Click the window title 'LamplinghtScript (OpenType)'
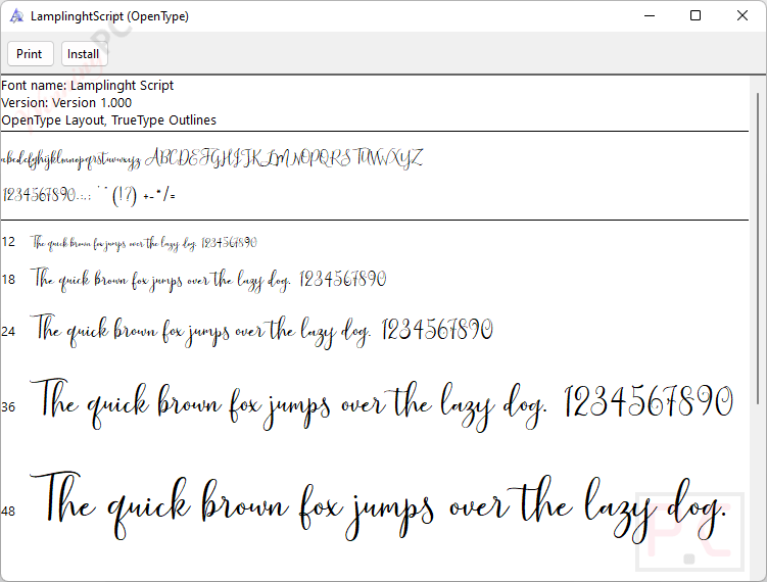 pyautogui.click(x=110, y=16)
